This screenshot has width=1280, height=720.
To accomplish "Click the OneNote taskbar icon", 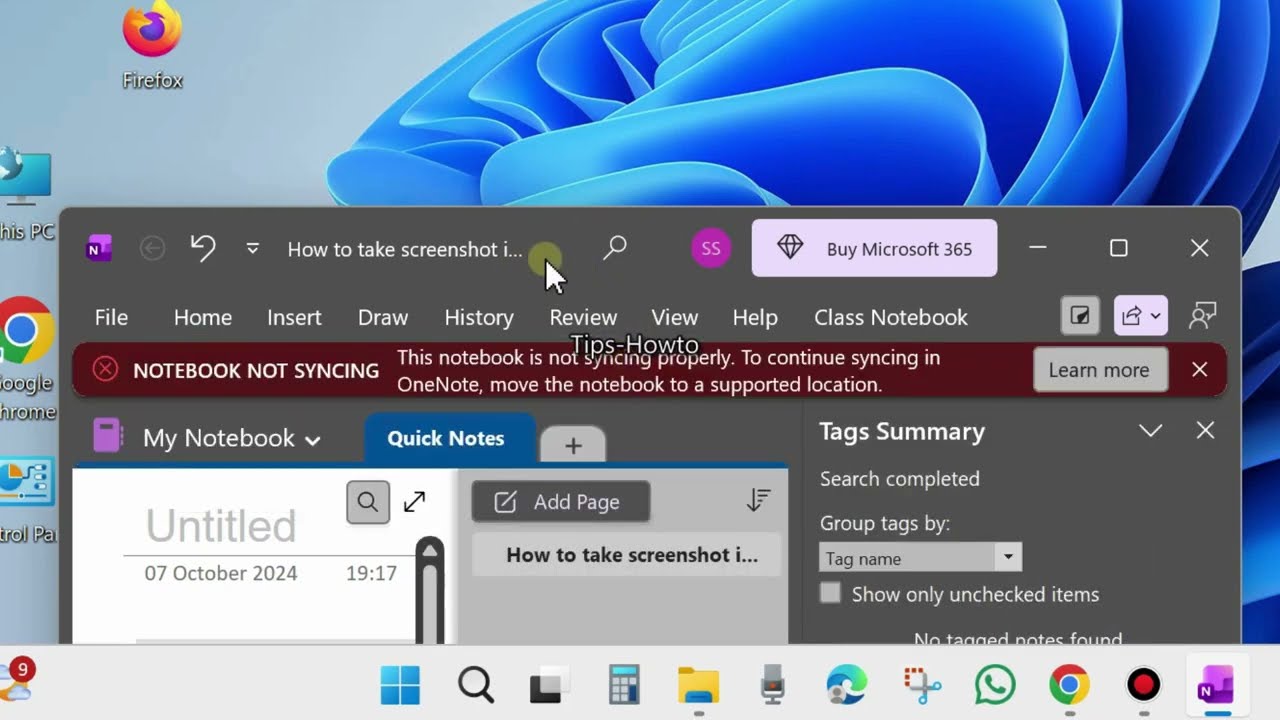I will tap(1217, 685).
